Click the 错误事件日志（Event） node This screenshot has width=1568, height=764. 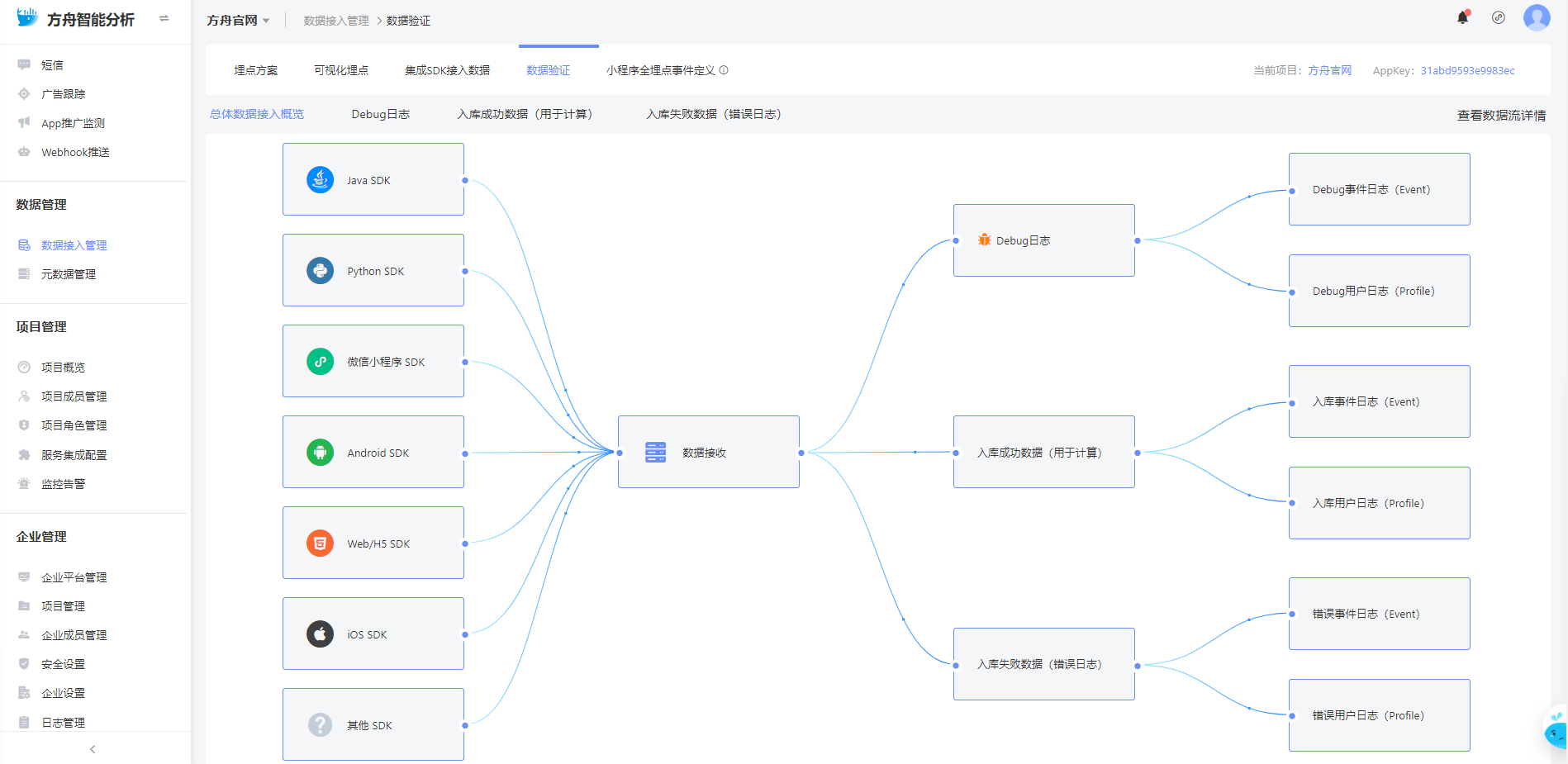[x=1380, y=614]
